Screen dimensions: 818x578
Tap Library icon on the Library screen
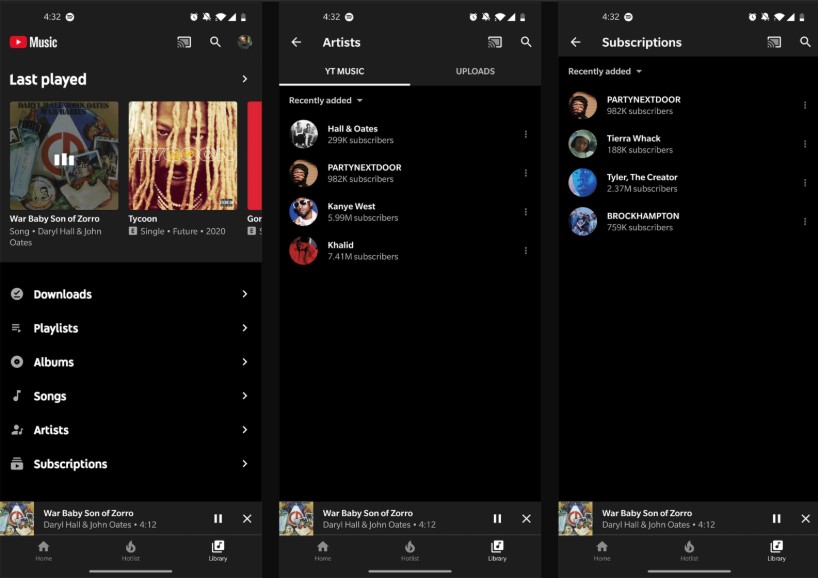tap(218, 546)
